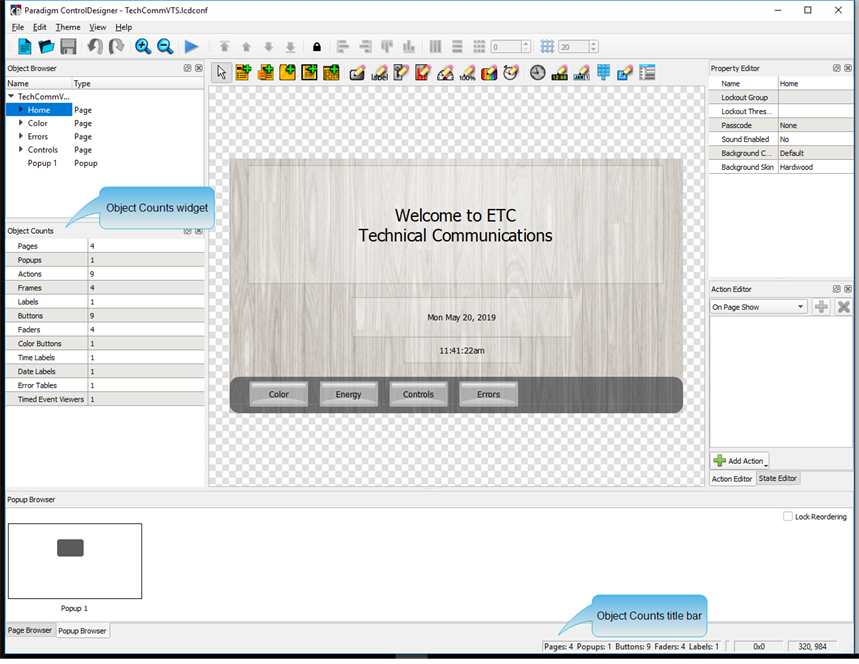The image size is (859, 664).
Task: Select the pointer arrow tool
Action: (221, 72)
